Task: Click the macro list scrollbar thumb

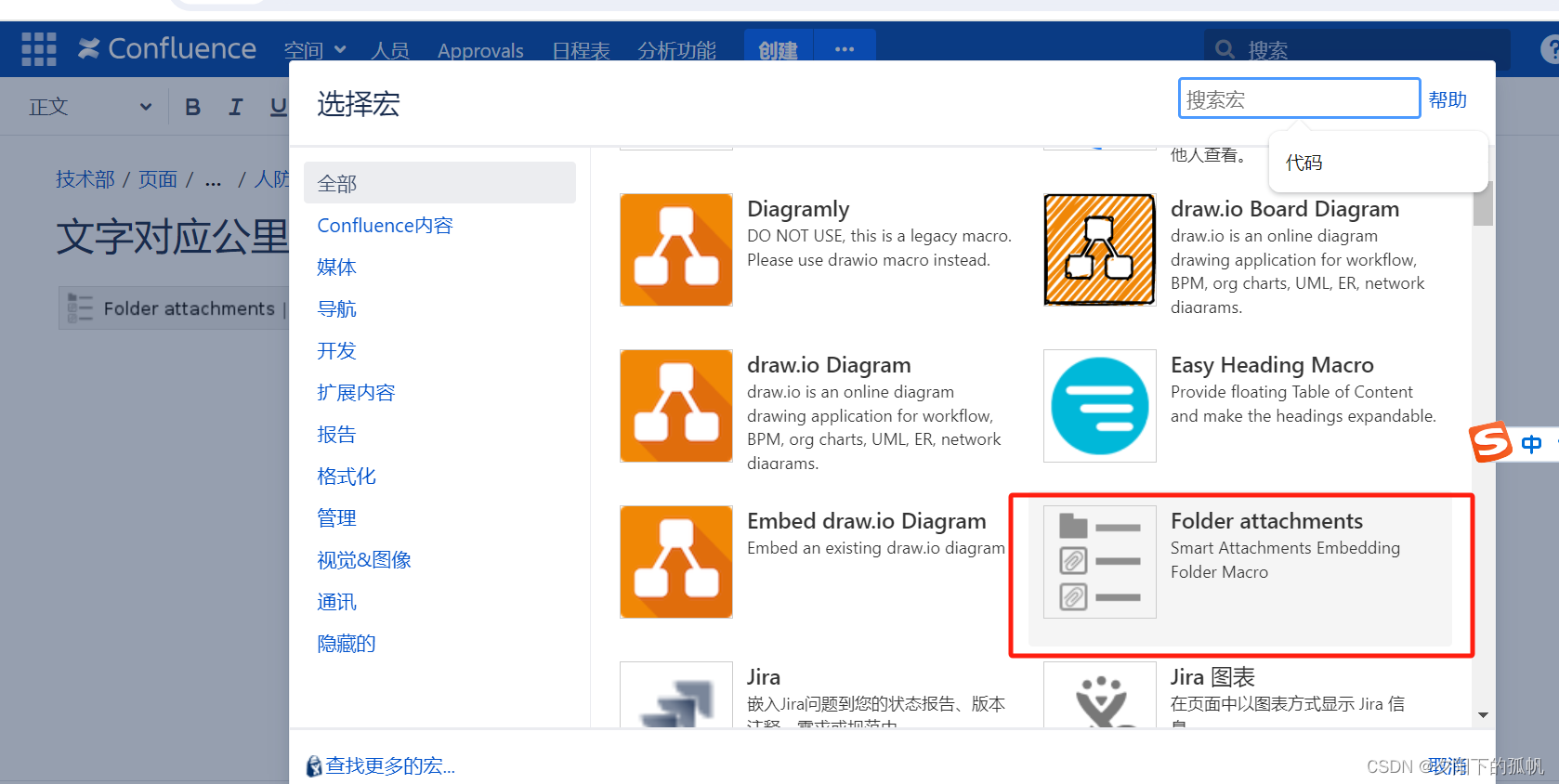Action: pos(1483,205)
